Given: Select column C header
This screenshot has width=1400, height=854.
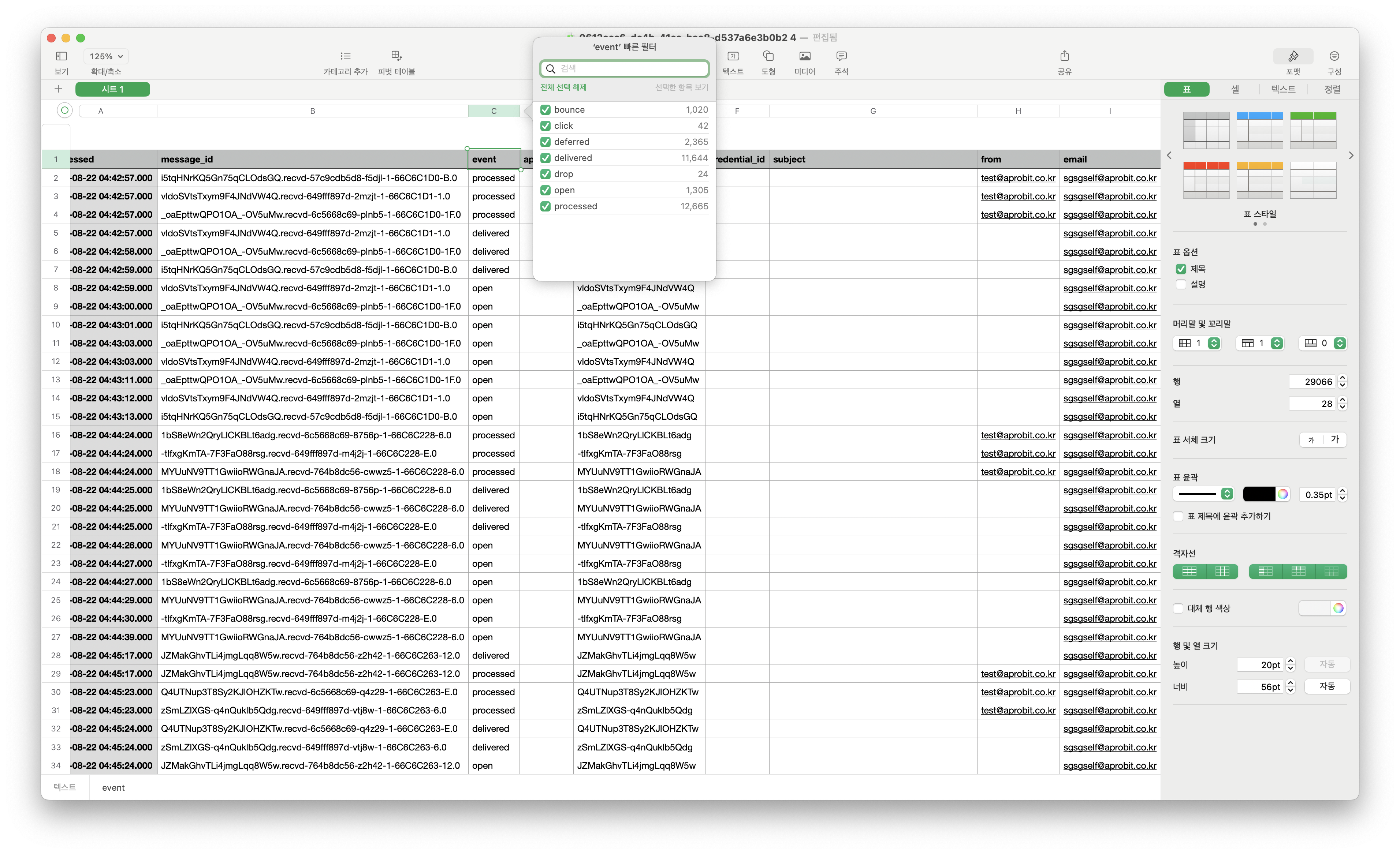Looking at the screenshot, I should 494,111.
